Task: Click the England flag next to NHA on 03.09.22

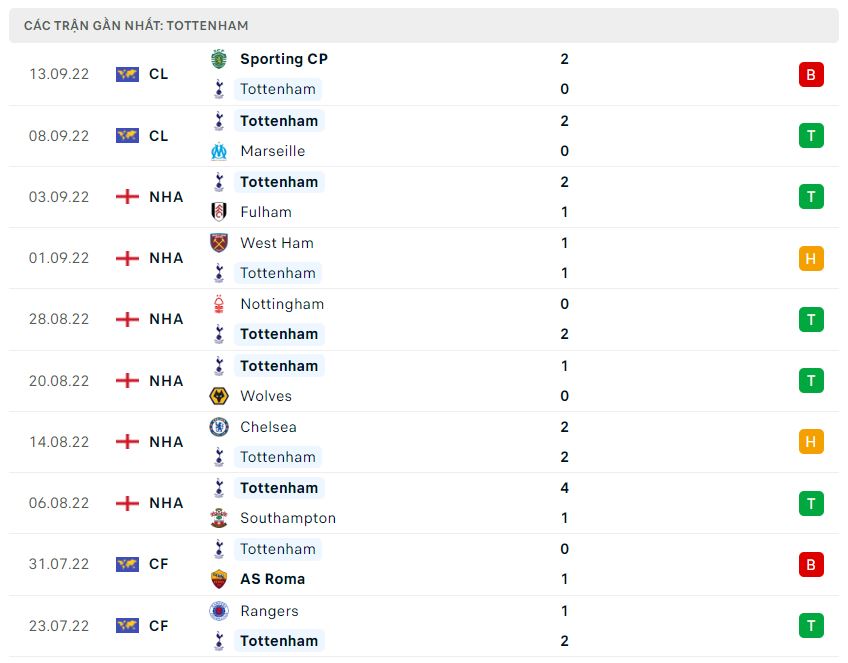Action: coord(126,196)
